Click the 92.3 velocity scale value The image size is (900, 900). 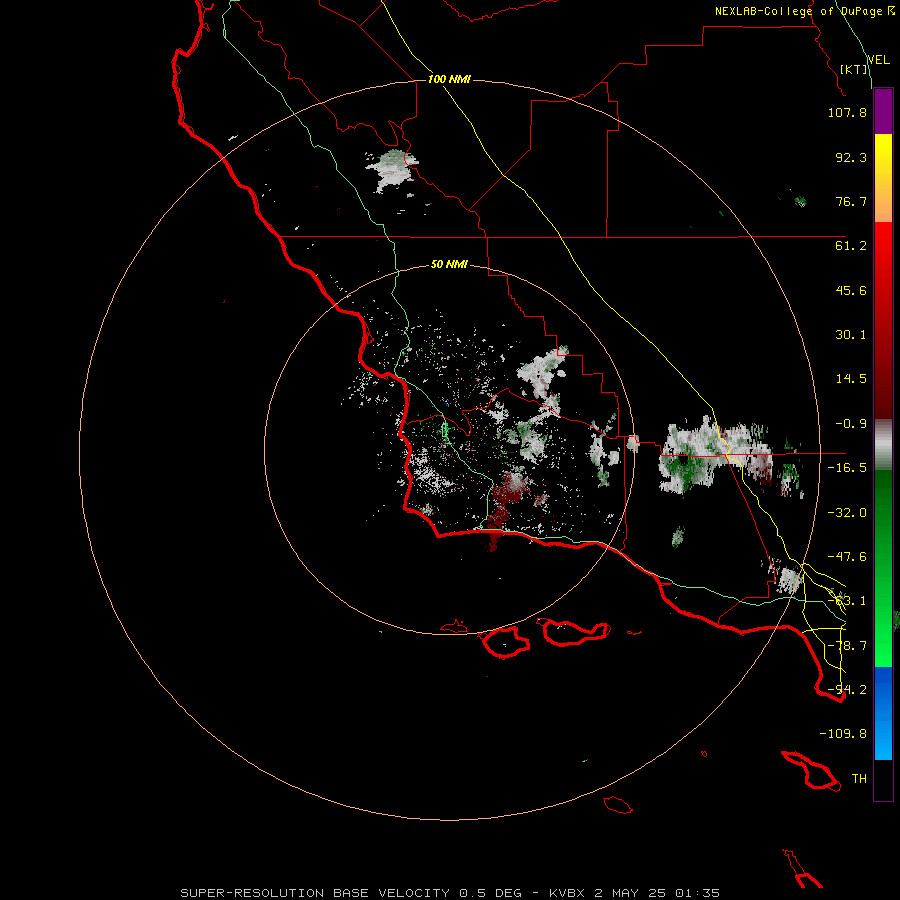(851, 157)
